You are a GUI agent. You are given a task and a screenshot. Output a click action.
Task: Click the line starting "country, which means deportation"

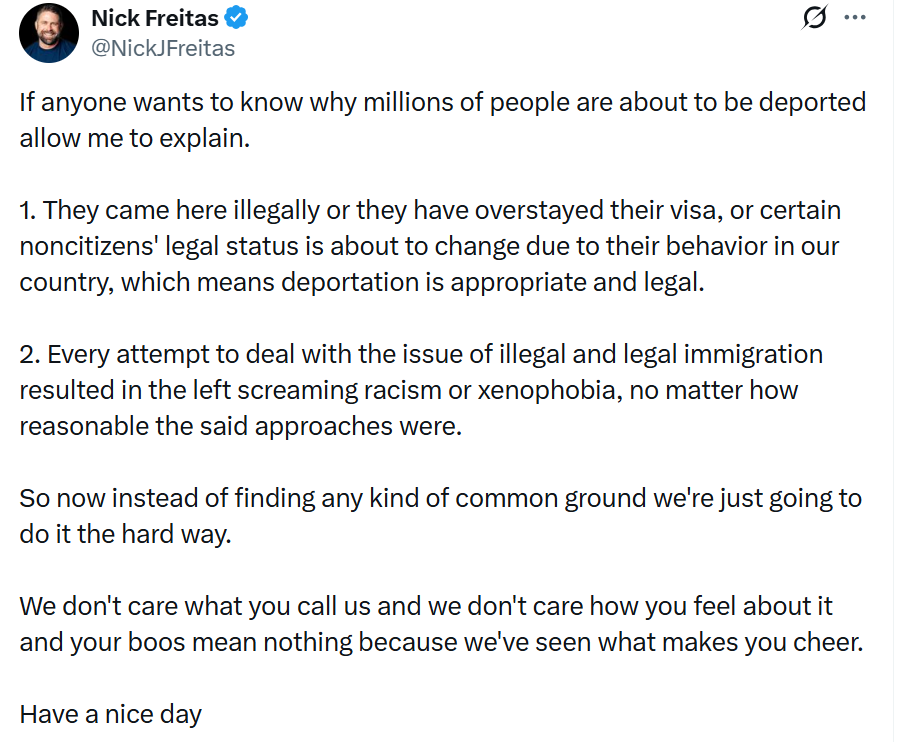tap(362, 281)
